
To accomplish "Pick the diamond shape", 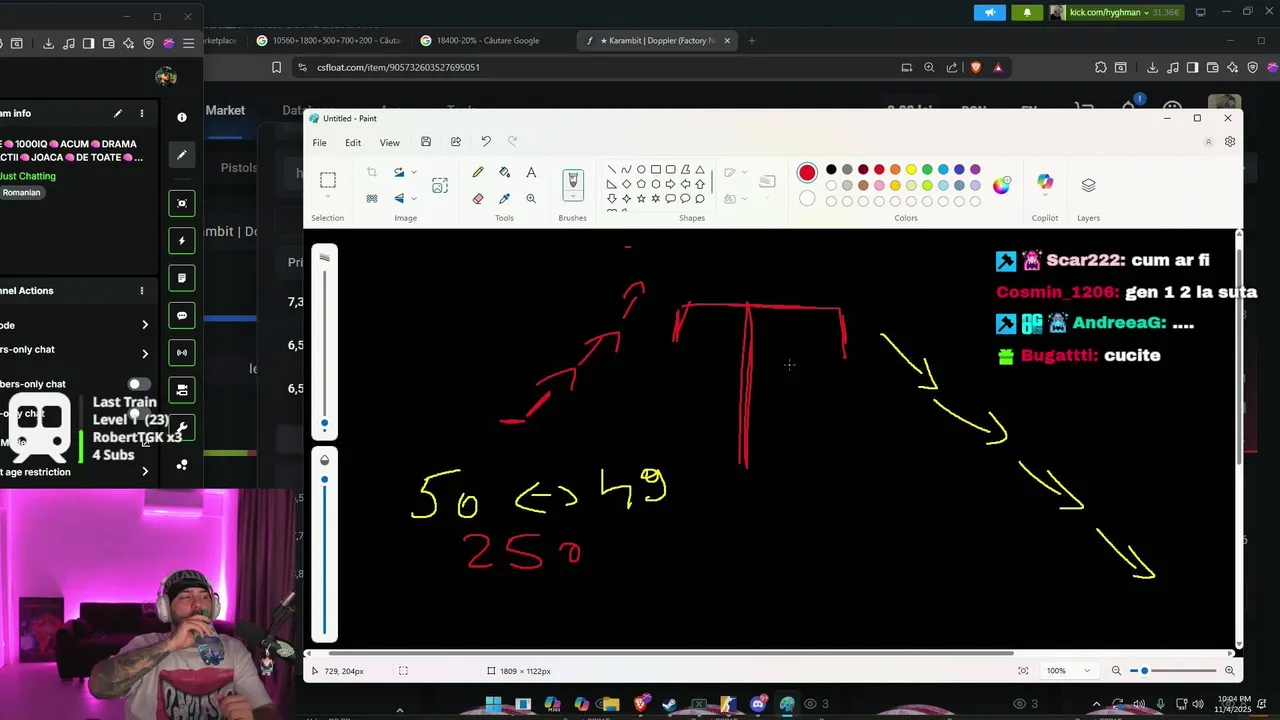I will click(x=626, y=184).
